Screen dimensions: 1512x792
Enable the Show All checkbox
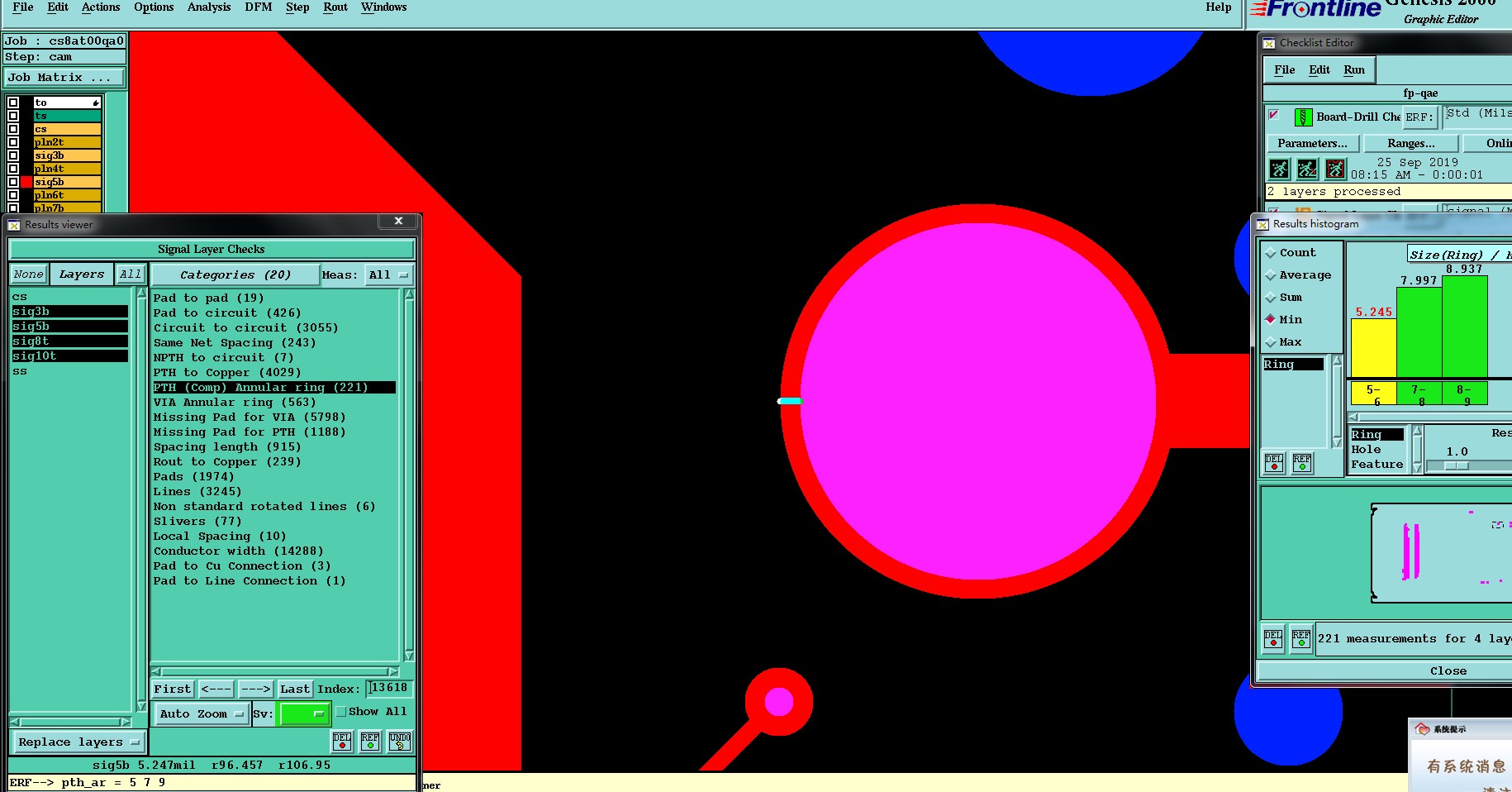pos(340,712)
